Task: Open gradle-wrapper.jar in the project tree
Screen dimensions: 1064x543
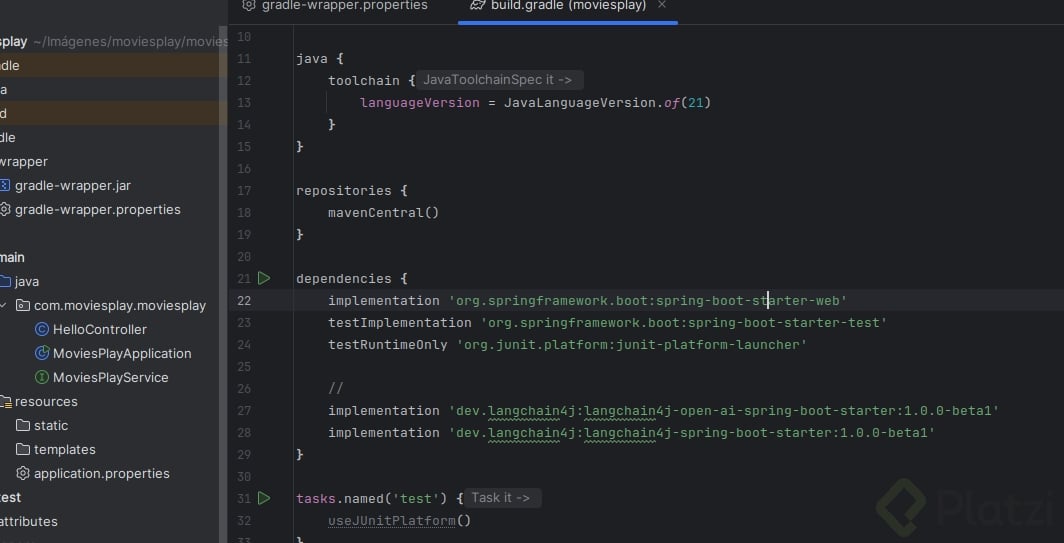Action: click(73, 185)
